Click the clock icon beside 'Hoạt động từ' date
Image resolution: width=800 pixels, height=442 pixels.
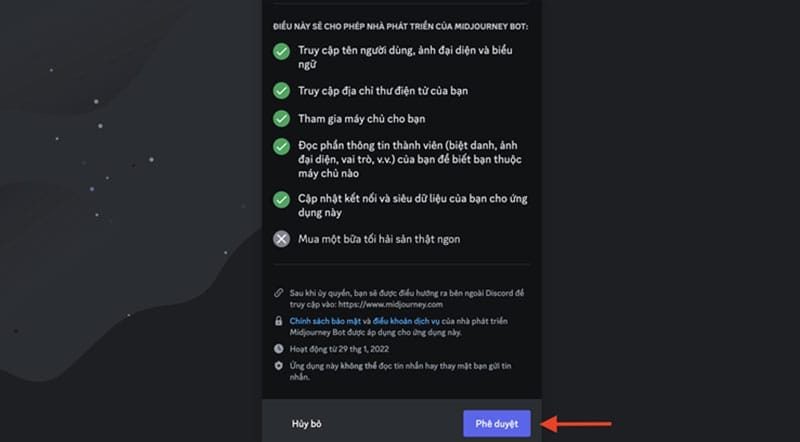(x=279, y=349)
